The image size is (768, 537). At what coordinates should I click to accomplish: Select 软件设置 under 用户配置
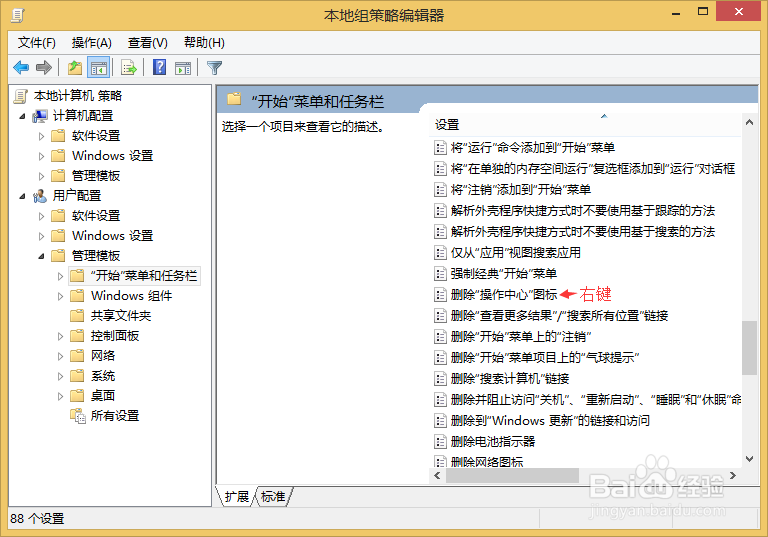click(96, 216)
